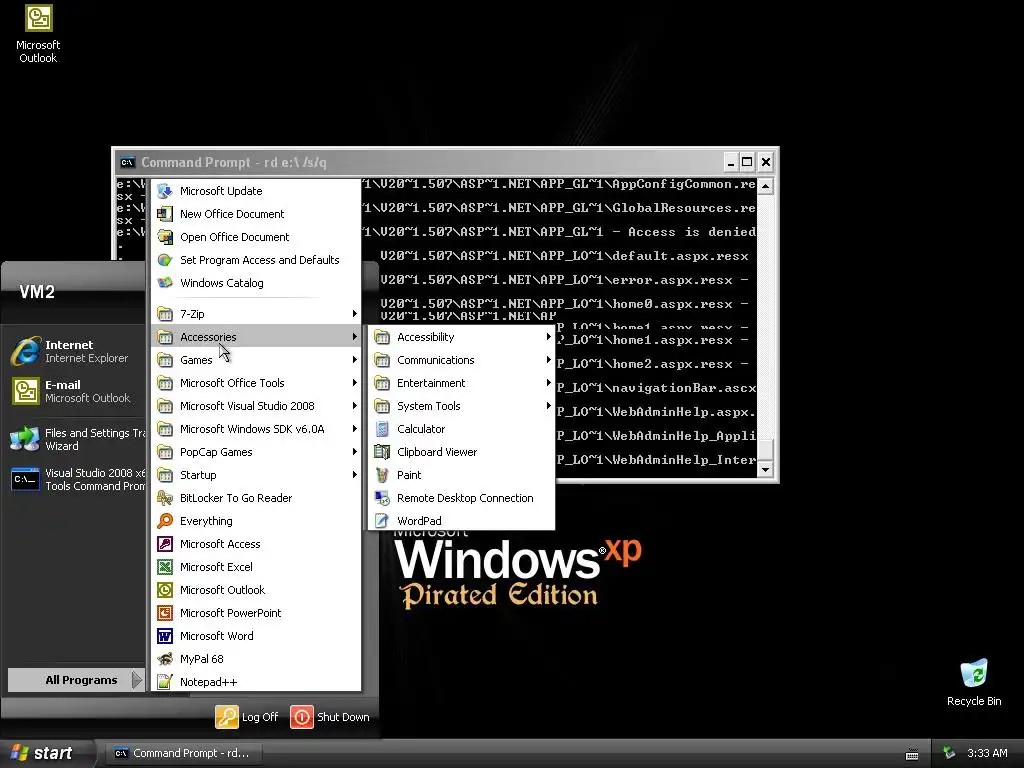Click the Windows Catalog icon
This screenshot has height=768, width=1024.
tap(165, 283)
